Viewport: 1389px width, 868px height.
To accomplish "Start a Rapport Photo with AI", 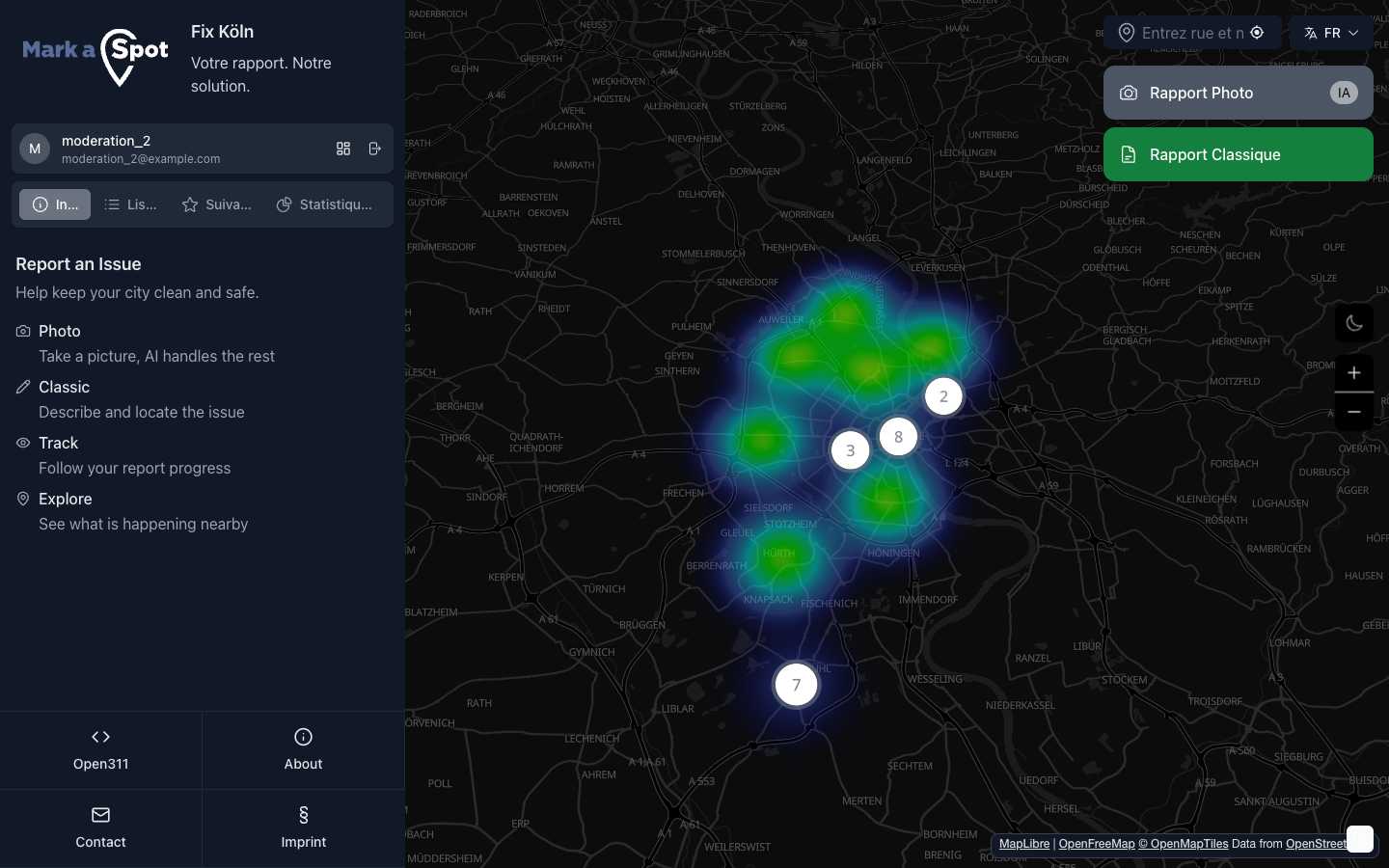I will coord(1238,93).
